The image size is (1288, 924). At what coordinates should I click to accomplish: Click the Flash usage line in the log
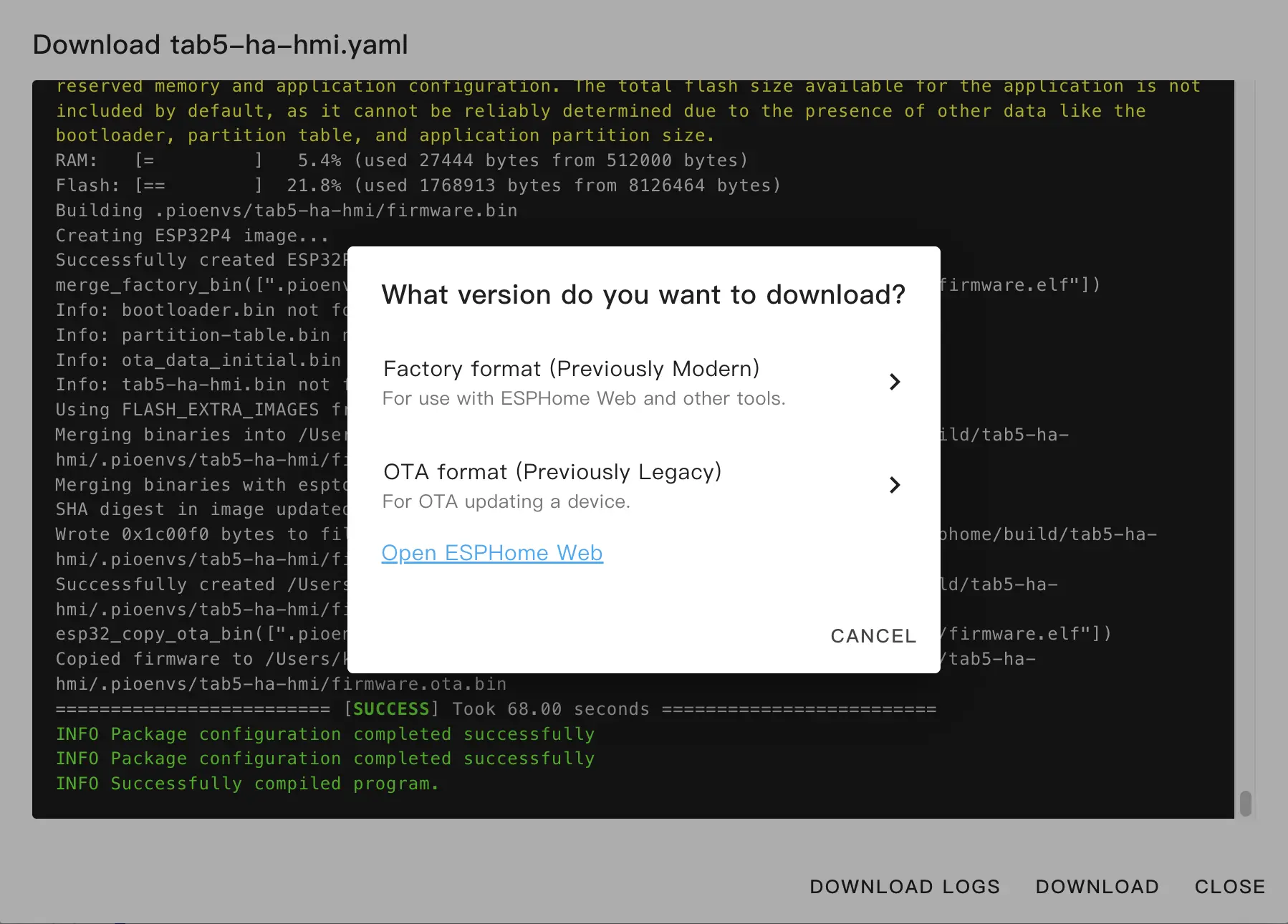(x=418, y=186)
